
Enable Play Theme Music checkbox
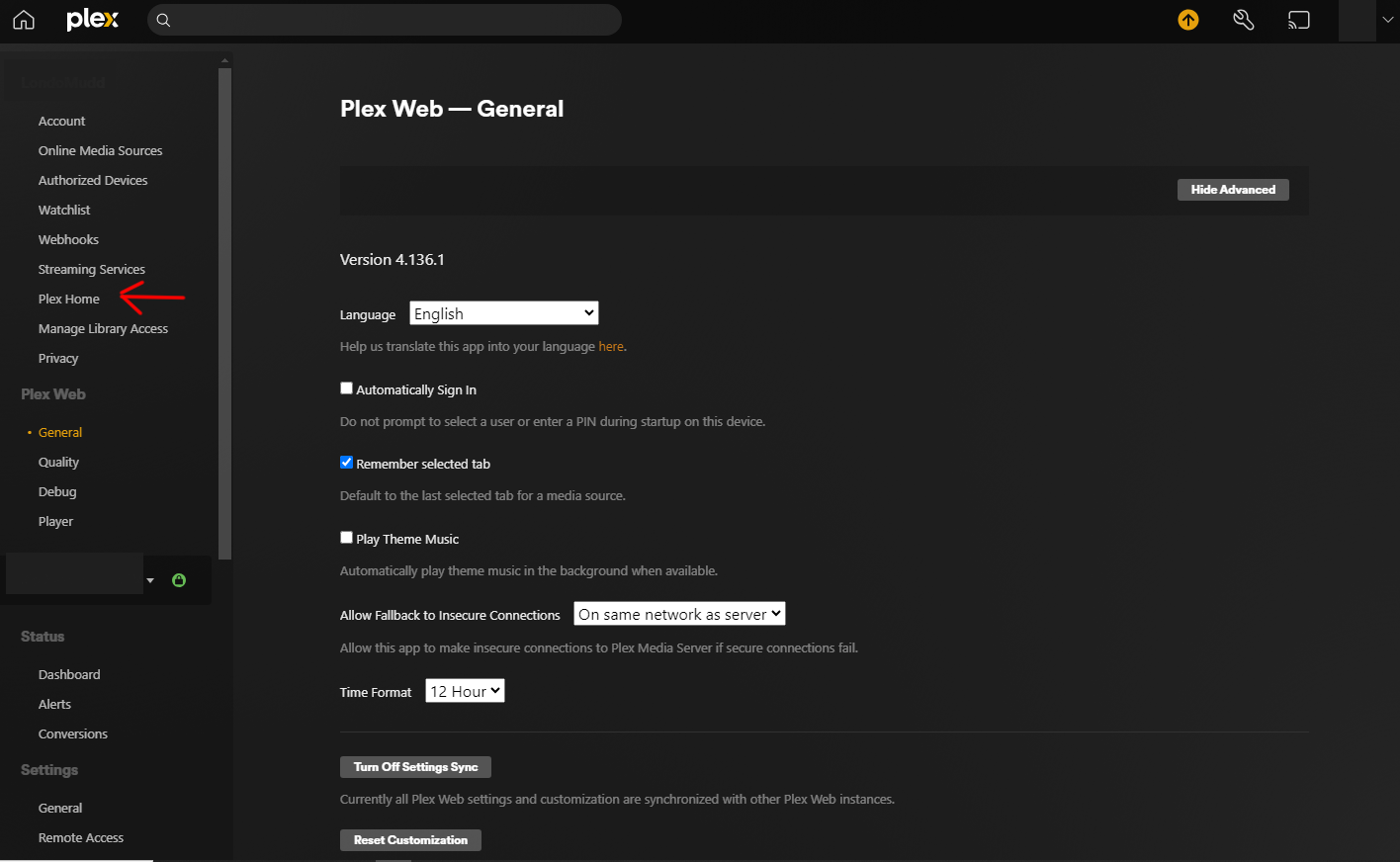[x=346, y=538]
